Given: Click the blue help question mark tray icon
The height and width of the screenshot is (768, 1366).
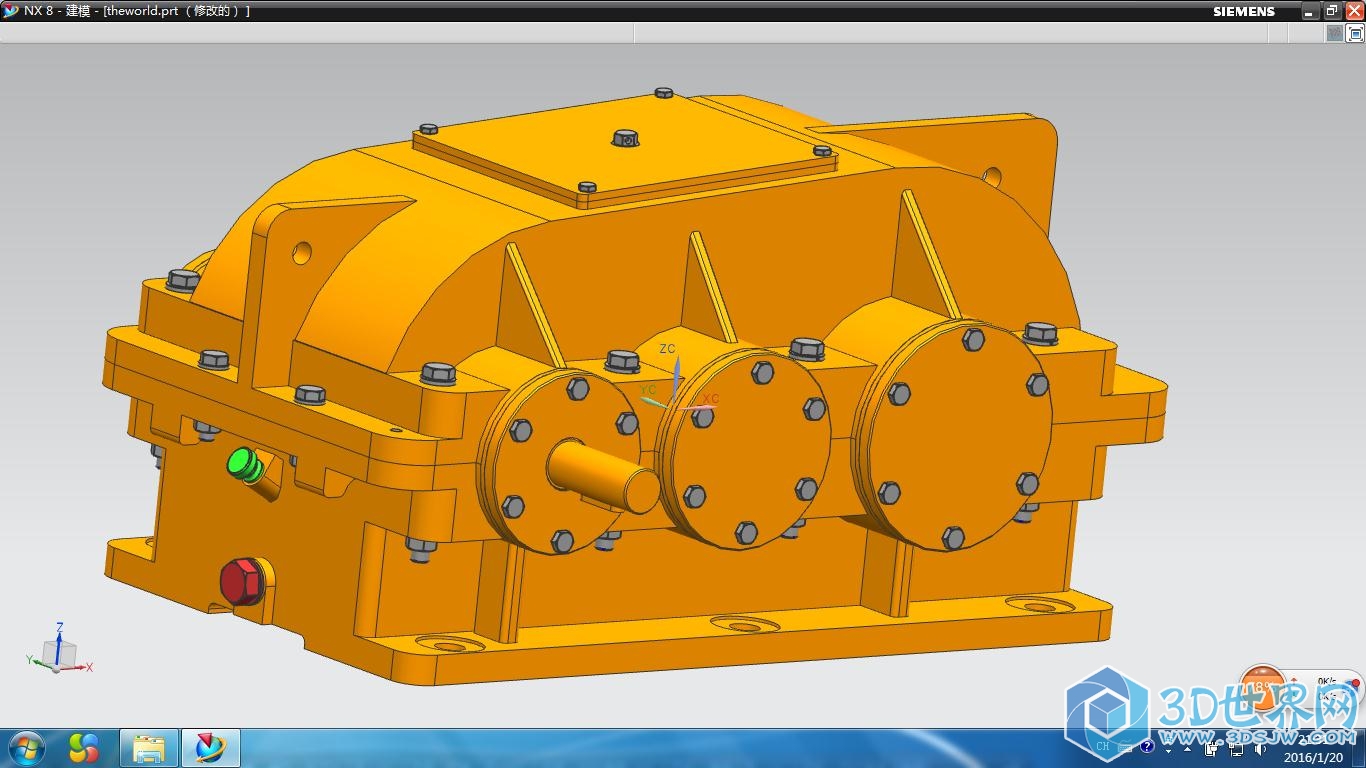Looking at the screenshot, I should pos(1147,746).
